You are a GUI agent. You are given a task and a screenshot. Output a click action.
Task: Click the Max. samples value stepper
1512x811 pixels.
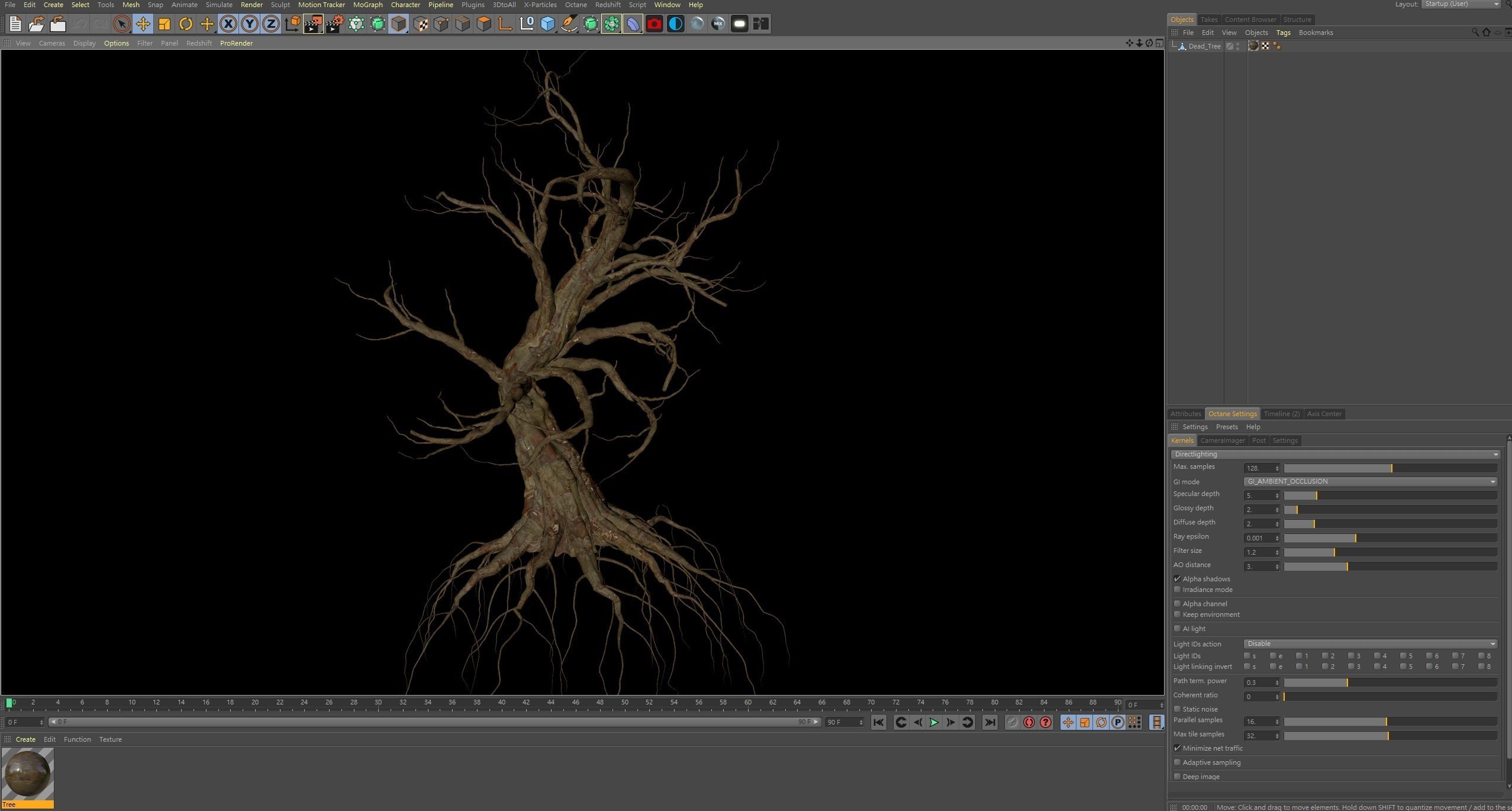point(1277,468)
